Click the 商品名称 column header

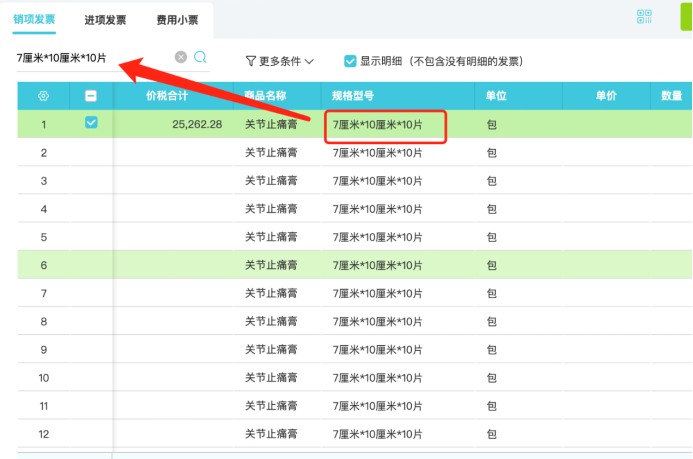[265, 96]
